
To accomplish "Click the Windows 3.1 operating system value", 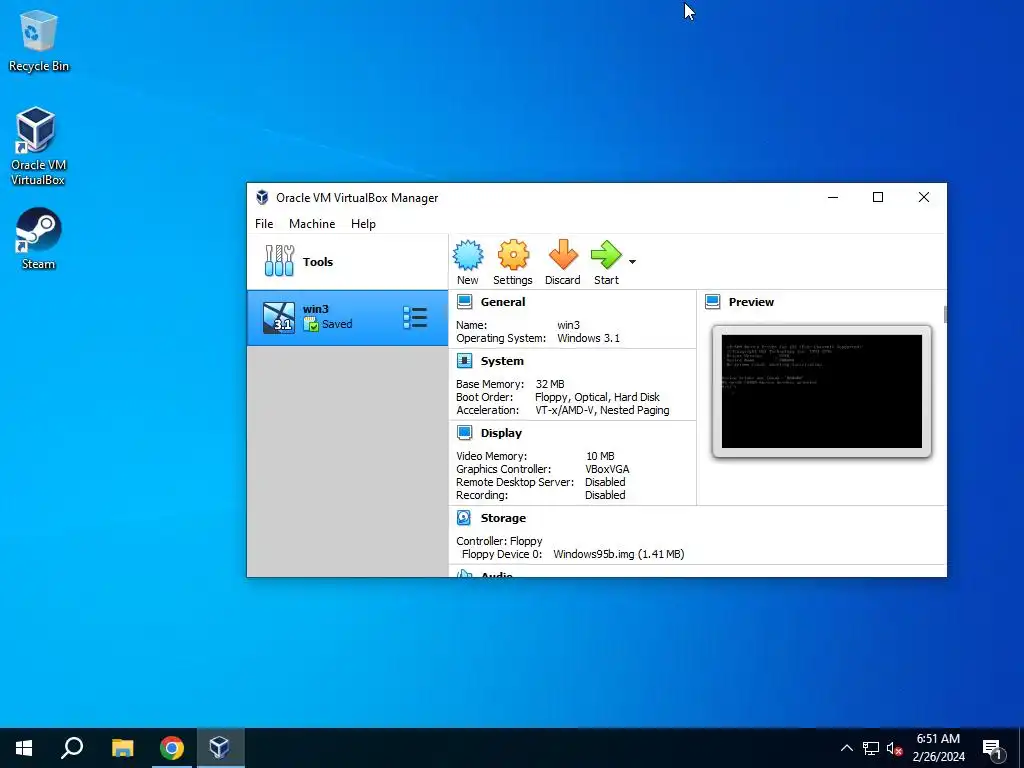I will coord(588,338).
